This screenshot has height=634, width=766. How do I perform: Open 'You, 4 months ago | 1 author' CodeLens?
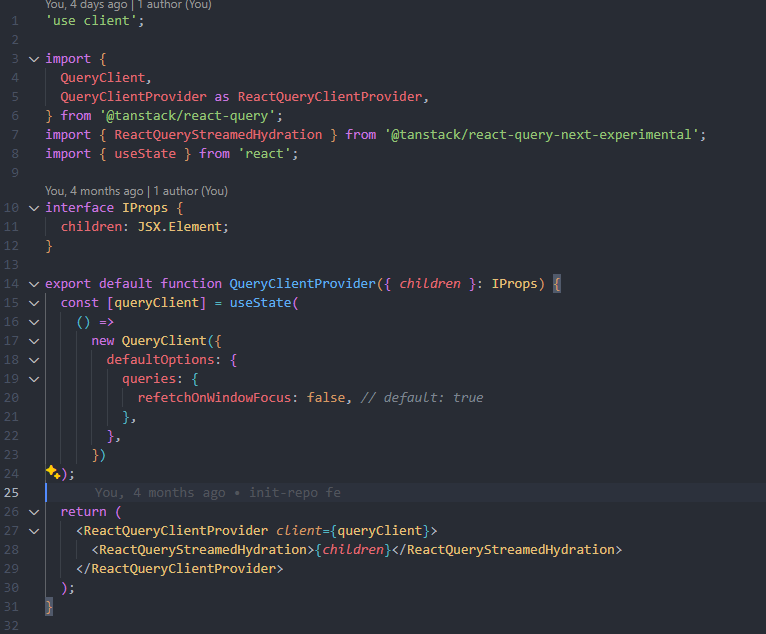tap(136, 191)
